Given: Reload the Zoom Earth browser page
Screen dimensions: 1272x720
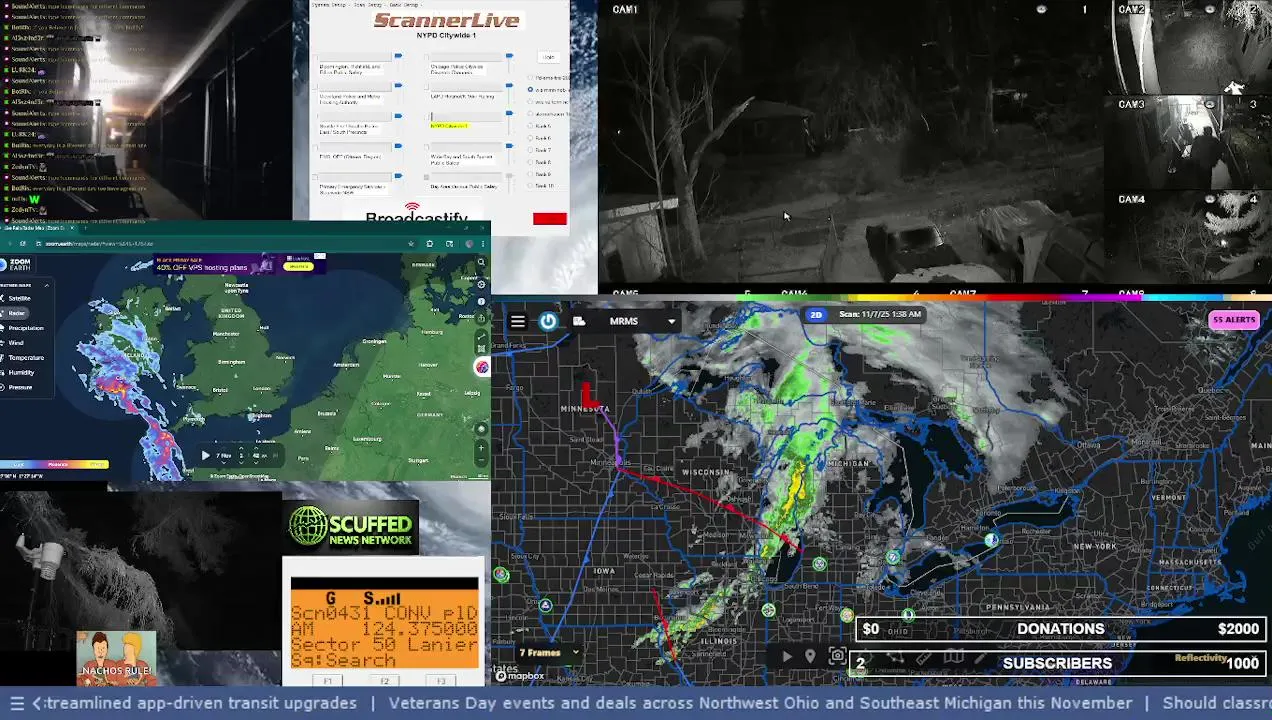Looking at the screenshot, I should pyautogui.click(x=22, y=243).
